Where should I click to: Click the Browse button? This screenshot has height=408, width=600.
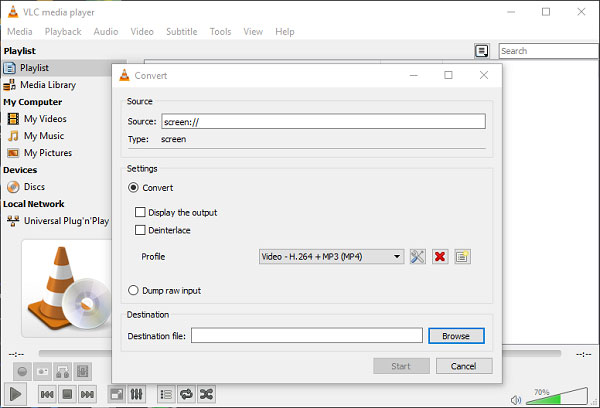tap(456, 336)
